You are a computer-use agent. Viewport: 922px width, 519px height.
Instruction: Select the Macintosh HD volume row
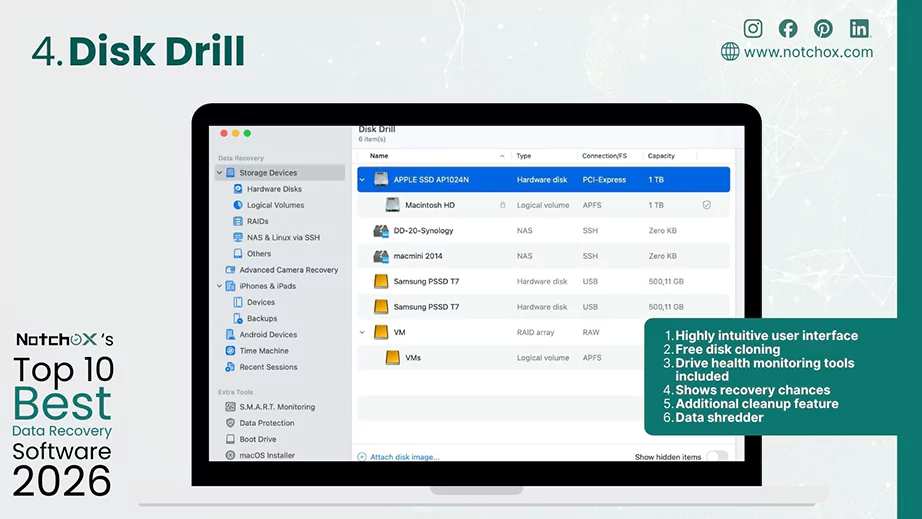pos(543,205)
